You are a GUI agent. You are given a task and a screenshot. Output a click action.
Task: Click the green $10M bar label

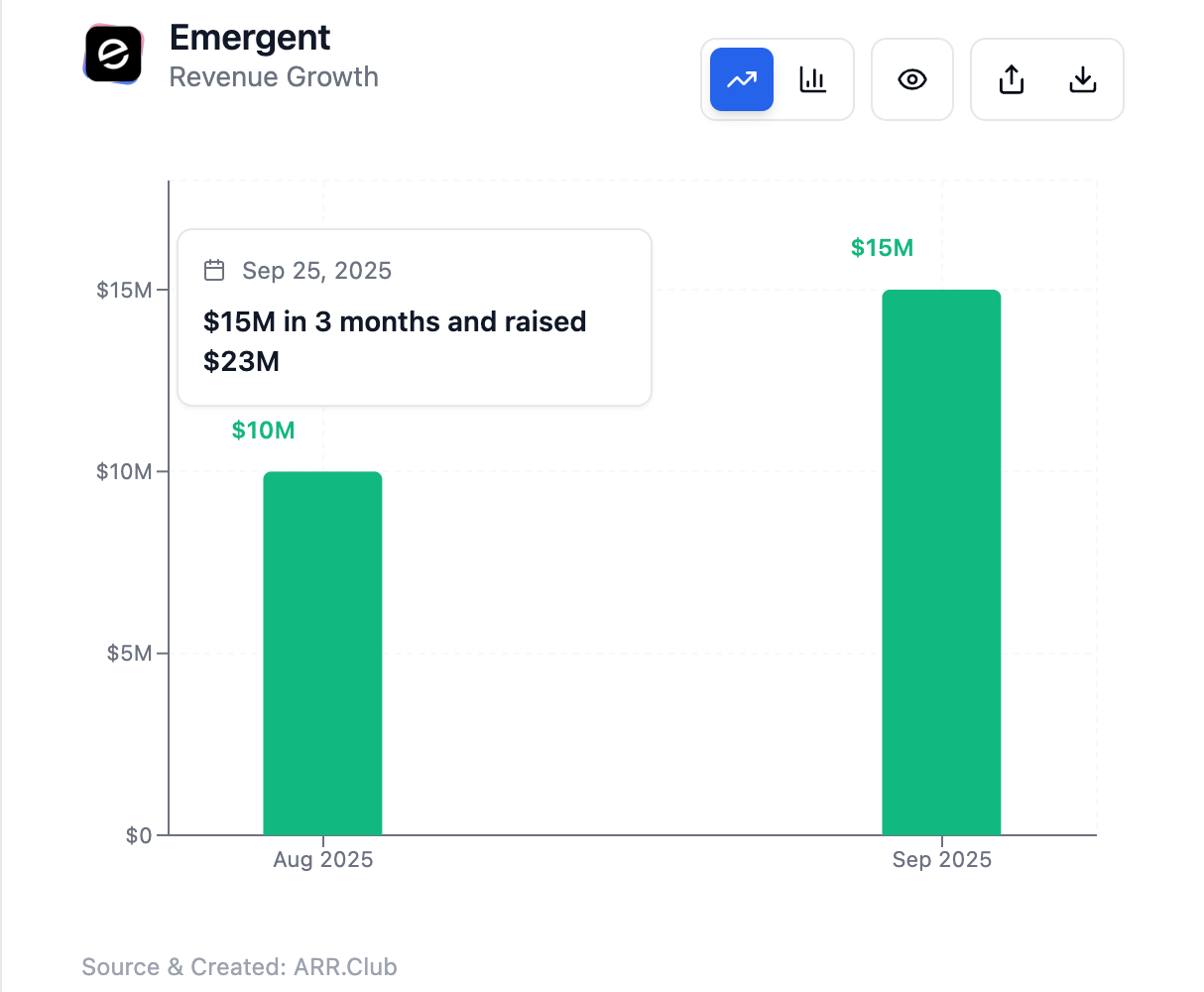264,431
